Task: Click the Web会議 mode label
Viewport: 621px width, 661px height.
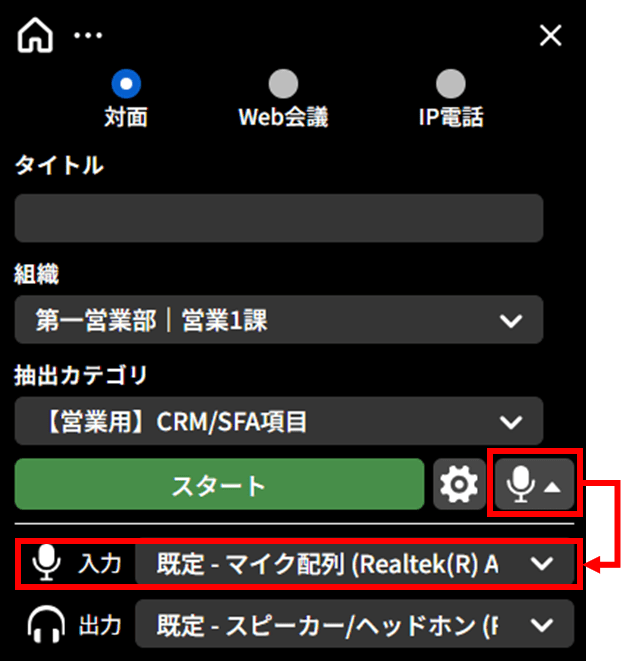Action: (x=283, y=117)
